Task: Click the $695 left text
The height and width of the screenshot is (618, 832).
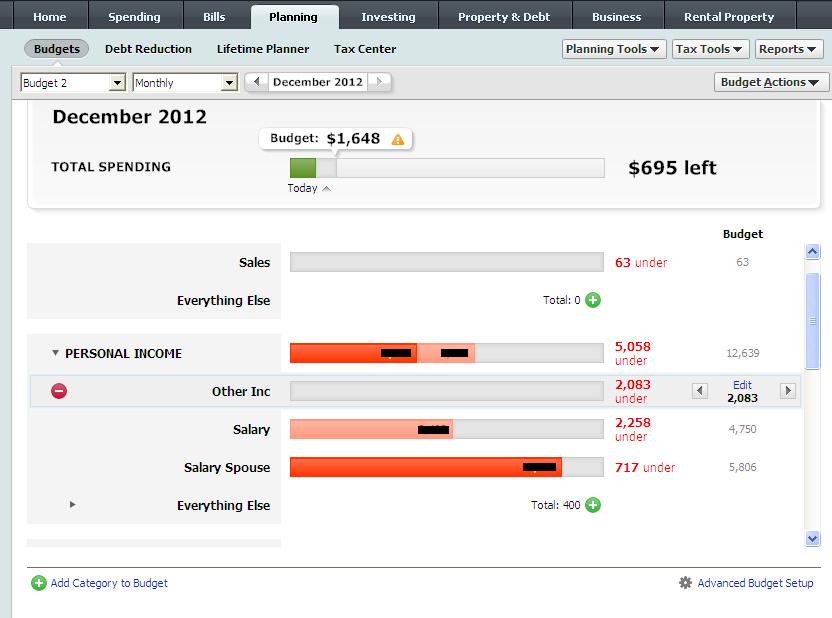Action: point(672,168)
